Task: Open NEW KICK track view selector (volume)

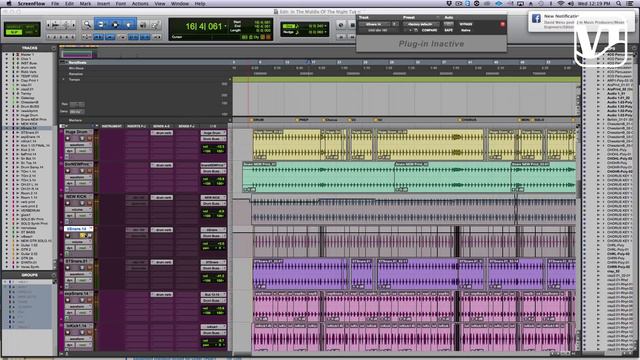Action: (x=78, y=209)
